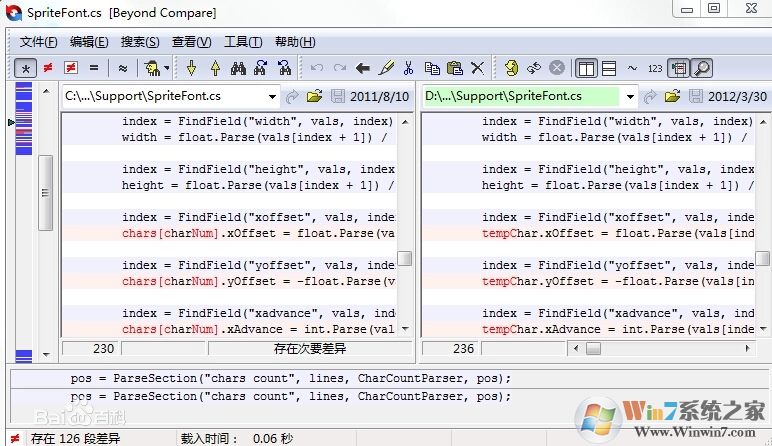Jump to previous difference with up arrow

click(214, 68)
